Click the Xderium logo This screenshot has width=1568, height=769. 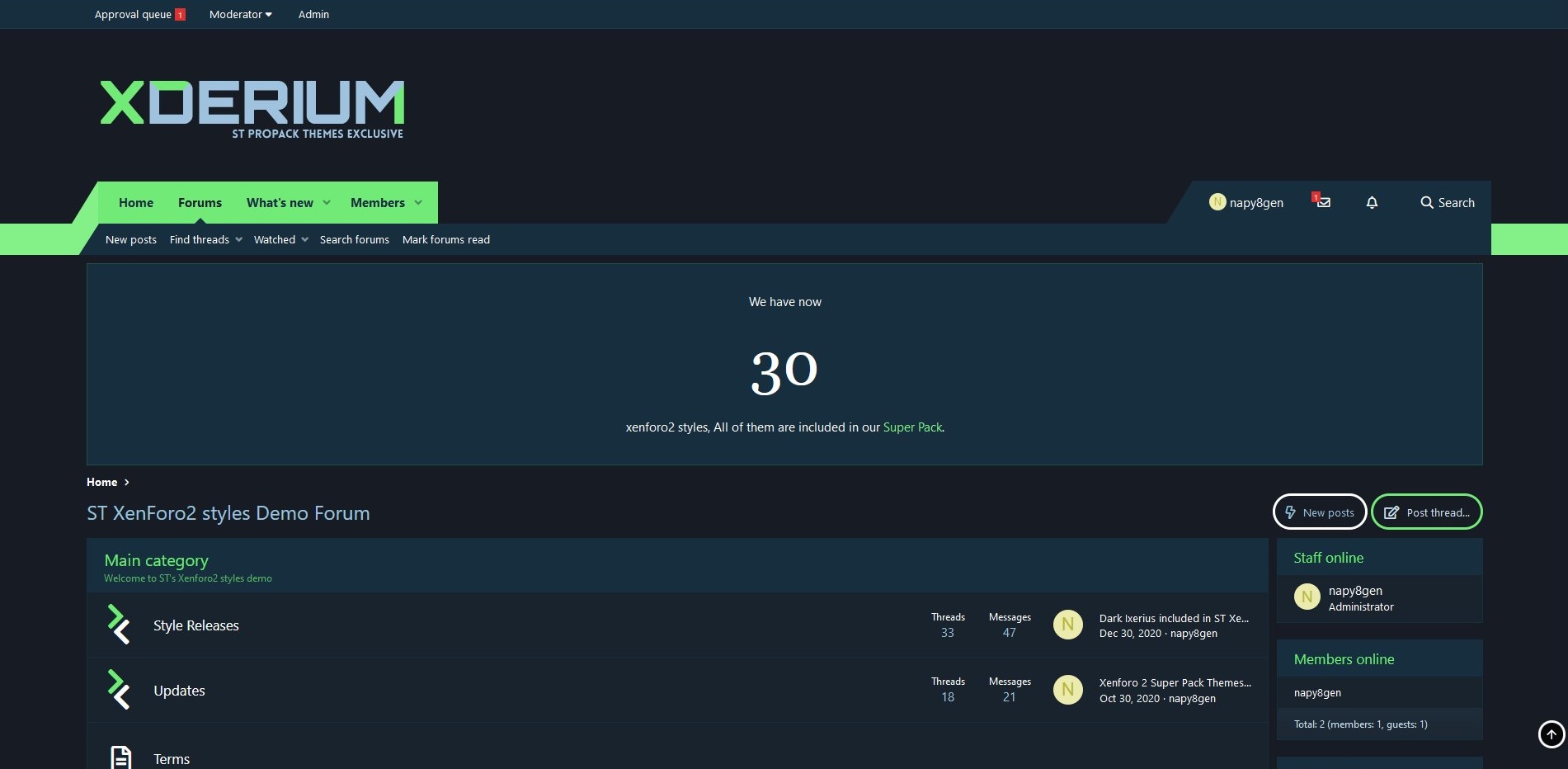(252, 108)
